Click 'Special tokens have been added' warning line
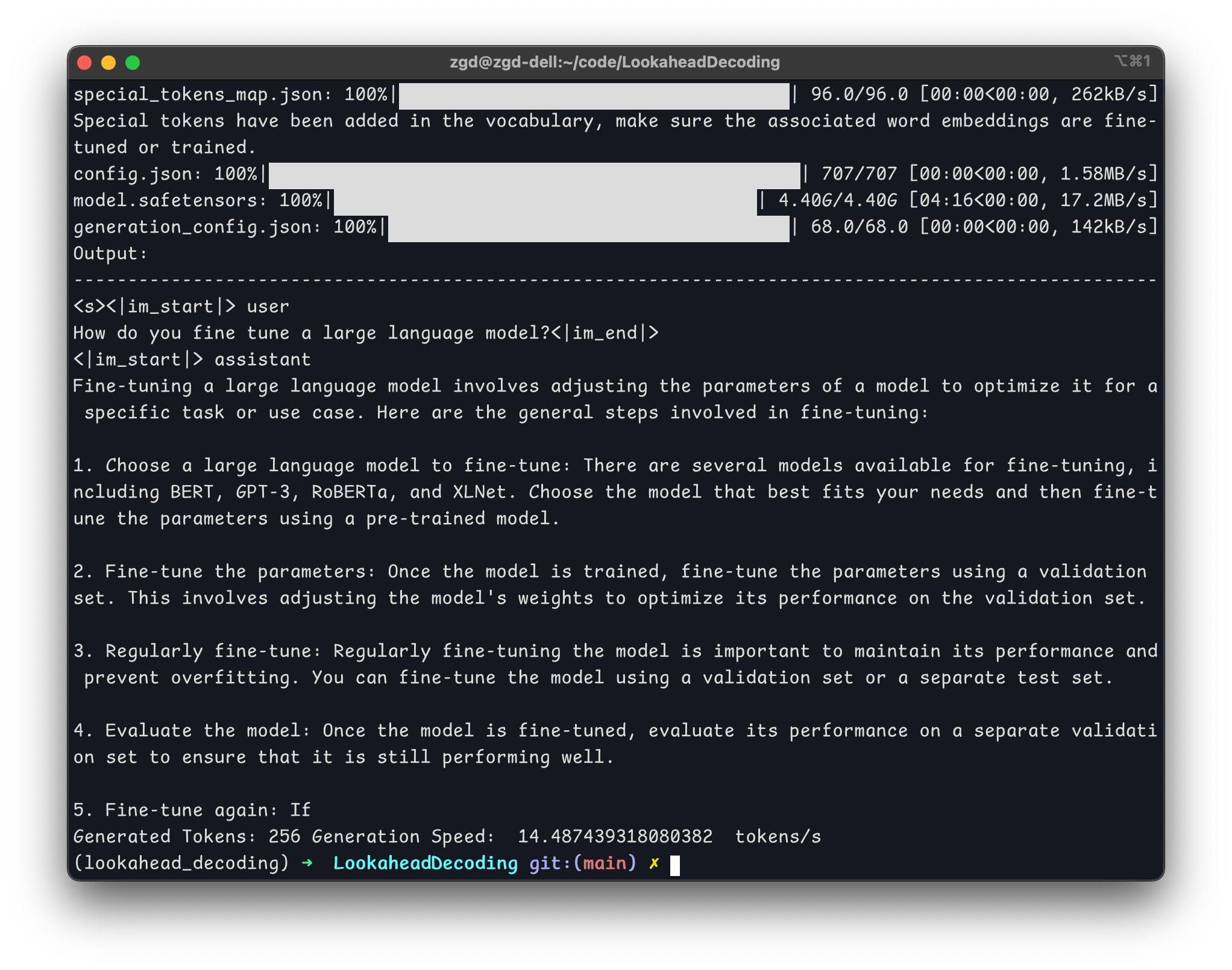This screenshot has height=970, width=1232. point(615,121)
